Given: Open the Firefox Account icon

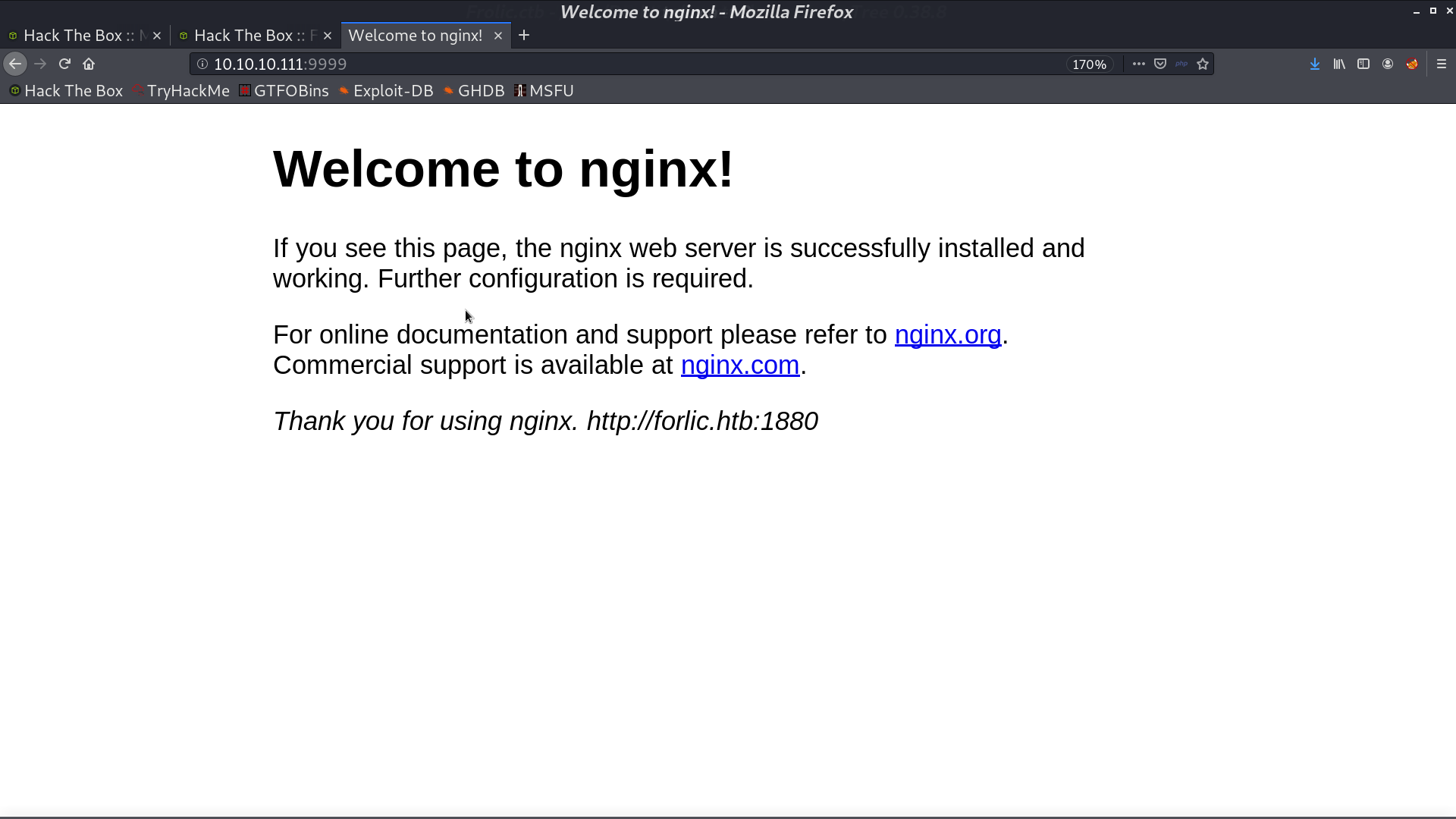Looking at the screenshot, I should point(1388,64).
